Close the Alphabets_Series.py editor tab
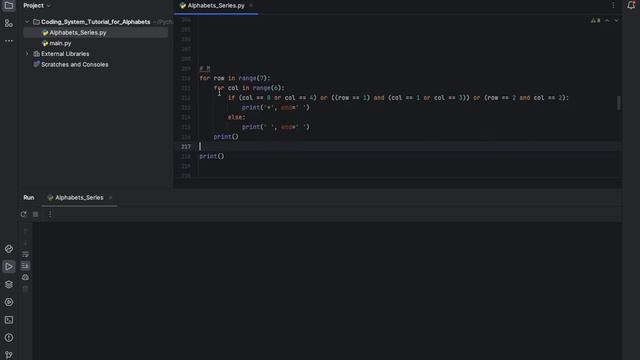 (x=251, y=6)
